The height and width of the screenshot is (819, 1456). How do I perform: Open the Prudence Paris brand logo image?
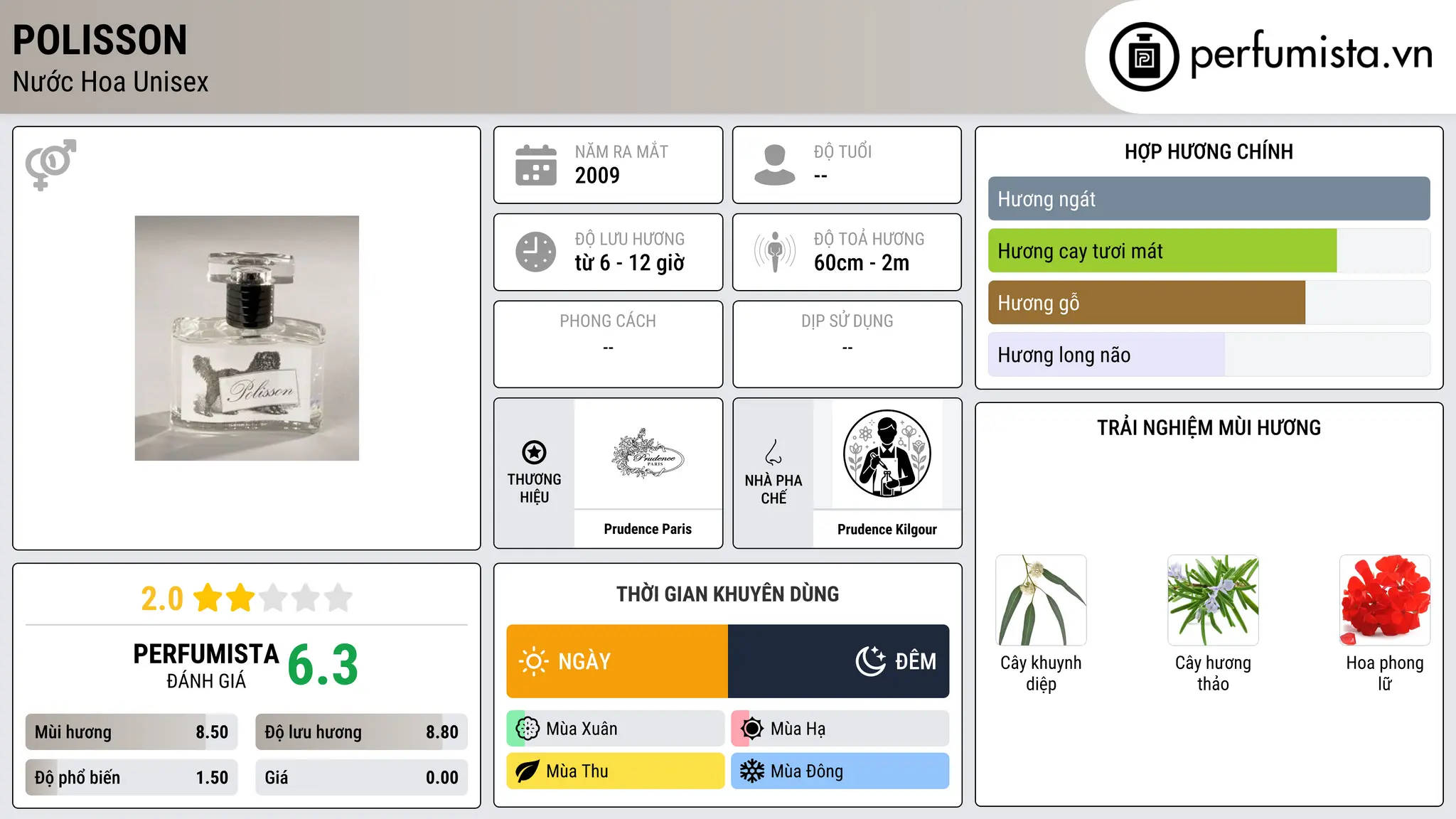point(648,454)
